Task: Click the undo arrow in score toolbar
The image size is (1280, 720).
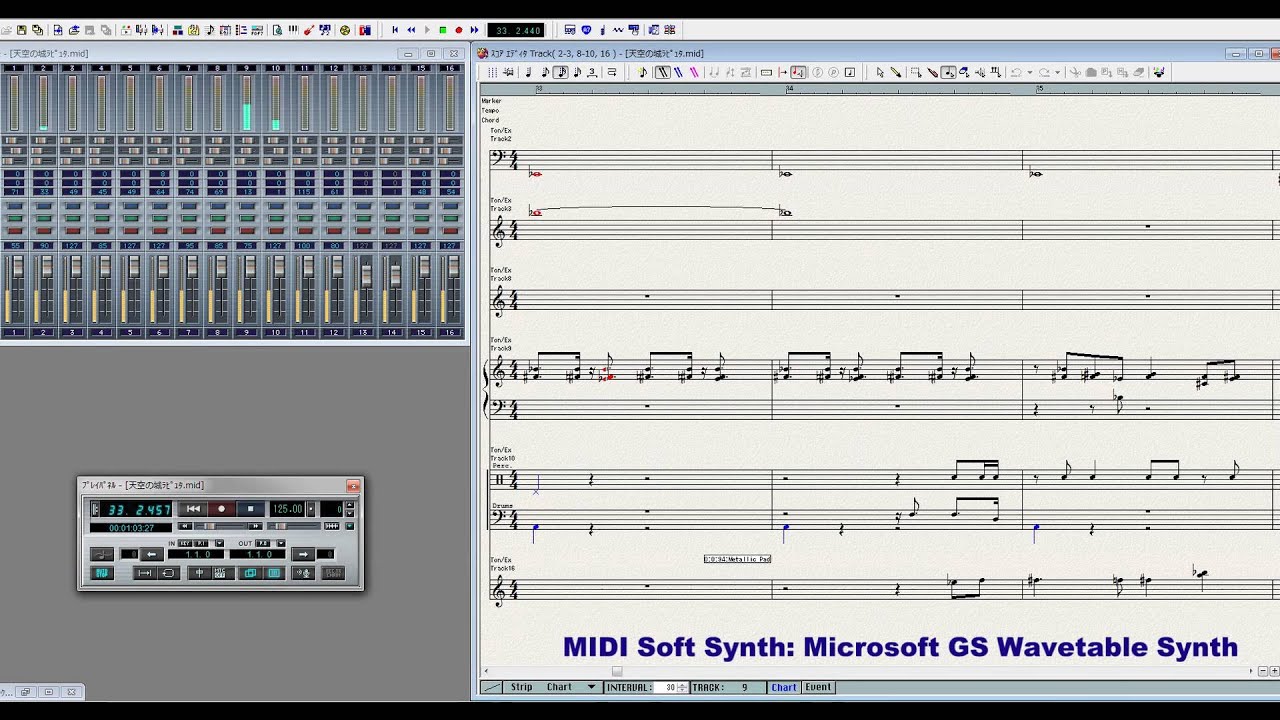Action: coord(1016,72)
